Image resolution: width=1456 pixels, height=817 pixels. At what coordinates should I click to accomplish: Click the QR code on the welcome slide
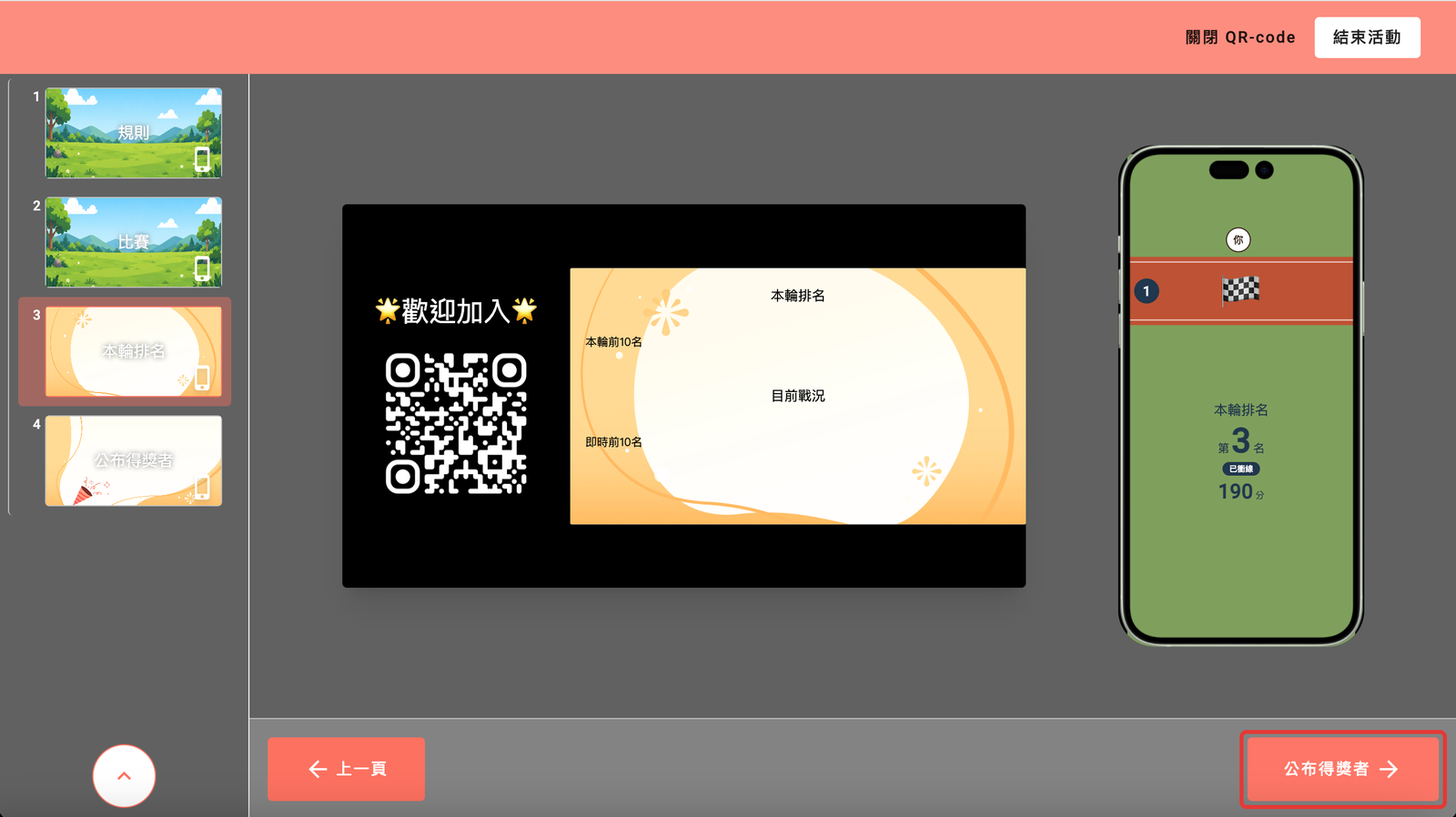pos(456,424)
